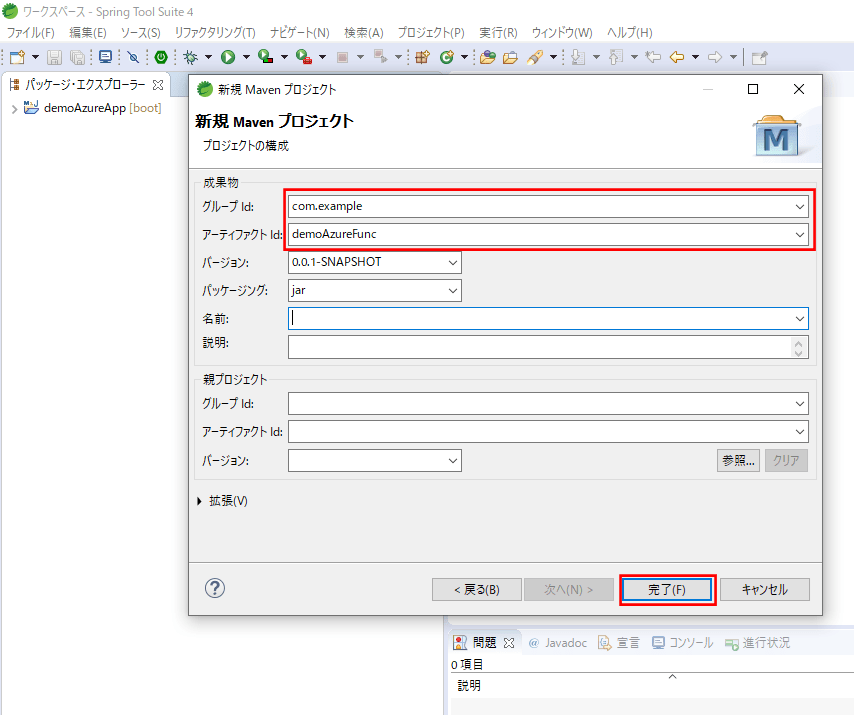Image resolution: width=854 pixels, height=715 pixels.
Task: Click the help question mark icon
Action: [215, 589]
